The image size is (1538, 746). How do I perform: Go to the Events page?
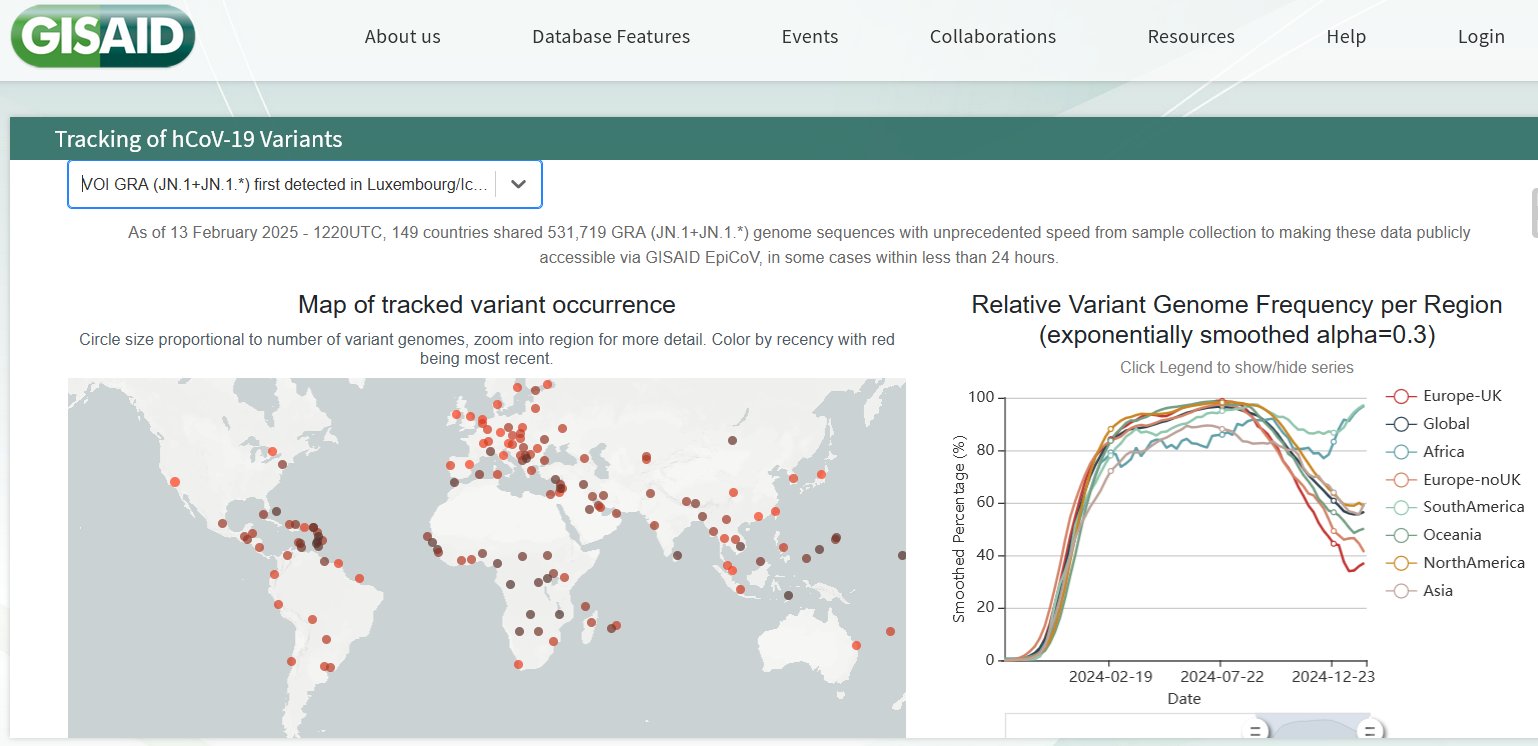(x=809, y=37)
